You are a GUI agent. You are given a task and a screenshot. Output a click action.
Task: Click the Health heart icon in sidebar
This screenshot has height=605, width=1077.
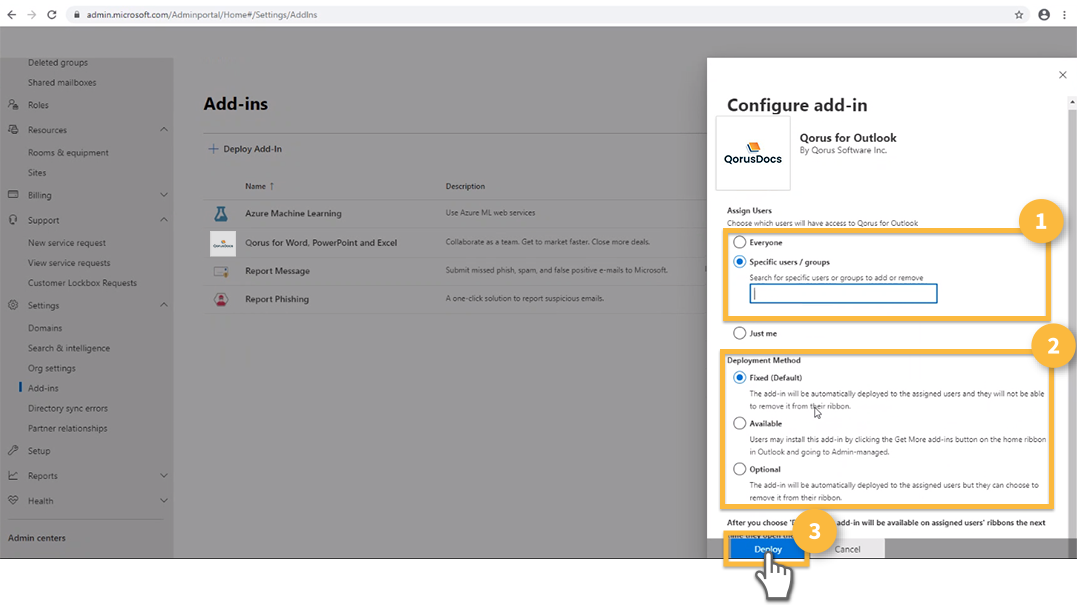coord(13,501)
